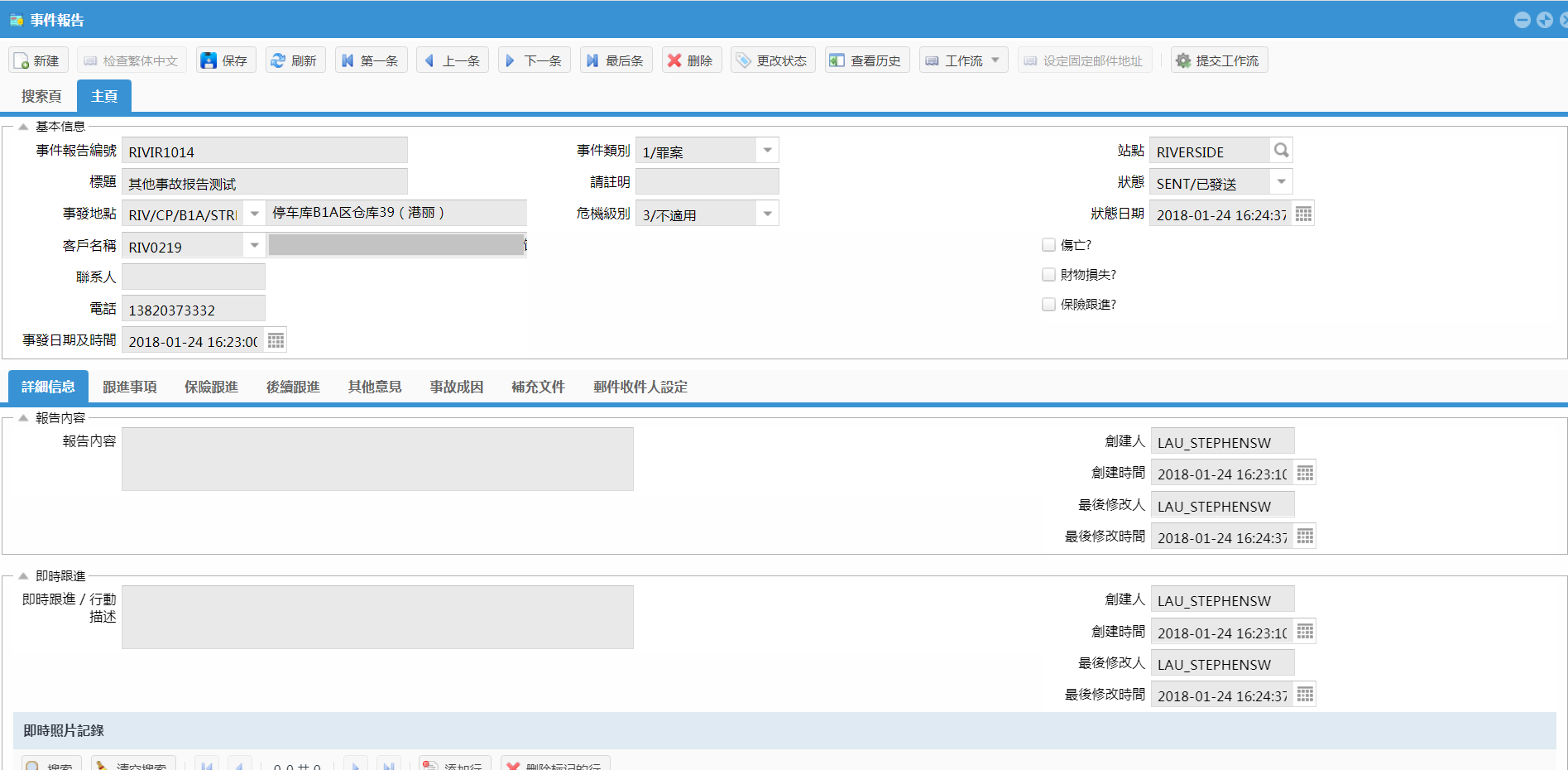Click the 報告內容 創建人 field
The image size is (1568, 770).
click(1223, 441)
